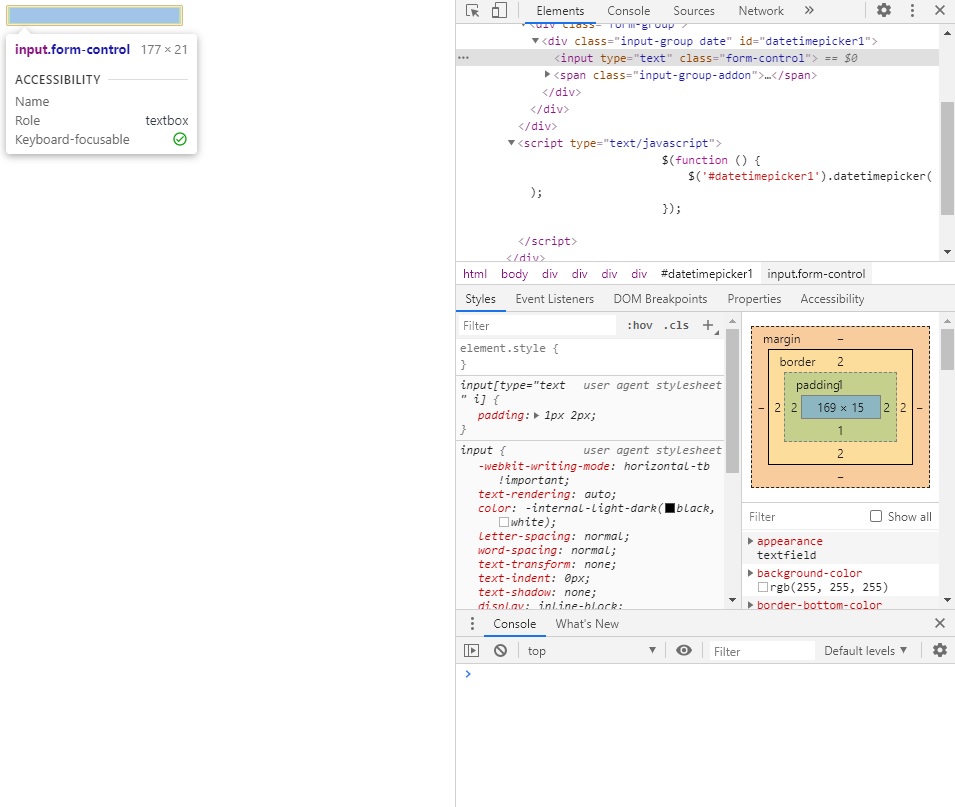
Task: Focus the console Filter field
Action: point(762,651)
